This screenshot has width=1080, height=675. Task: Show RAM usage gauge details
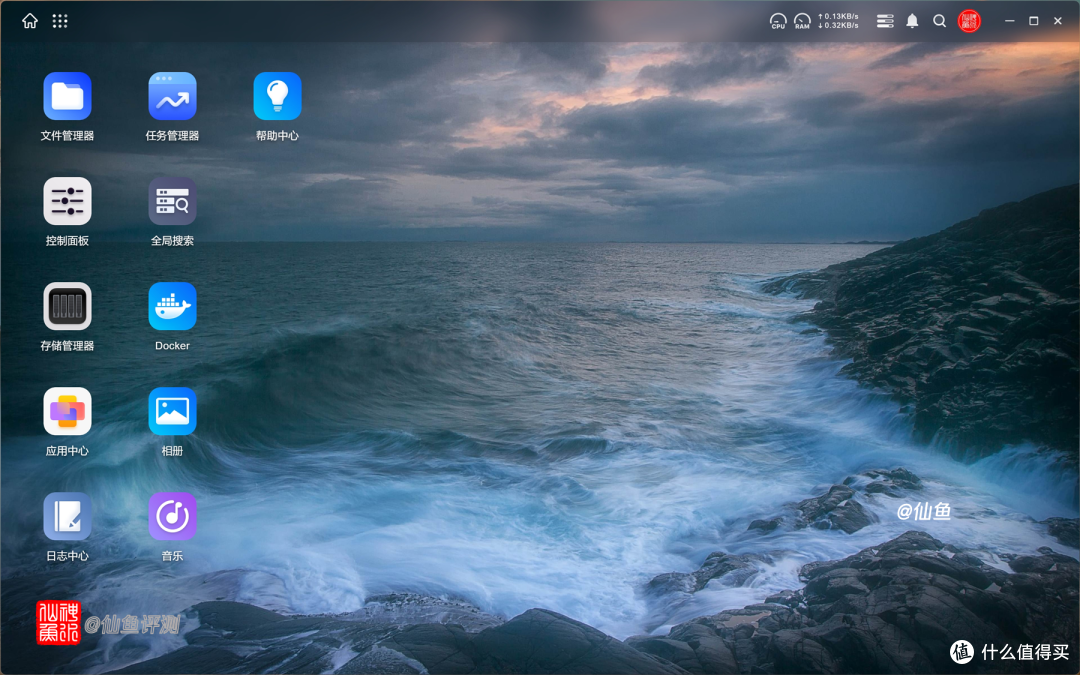coord(802,21)
